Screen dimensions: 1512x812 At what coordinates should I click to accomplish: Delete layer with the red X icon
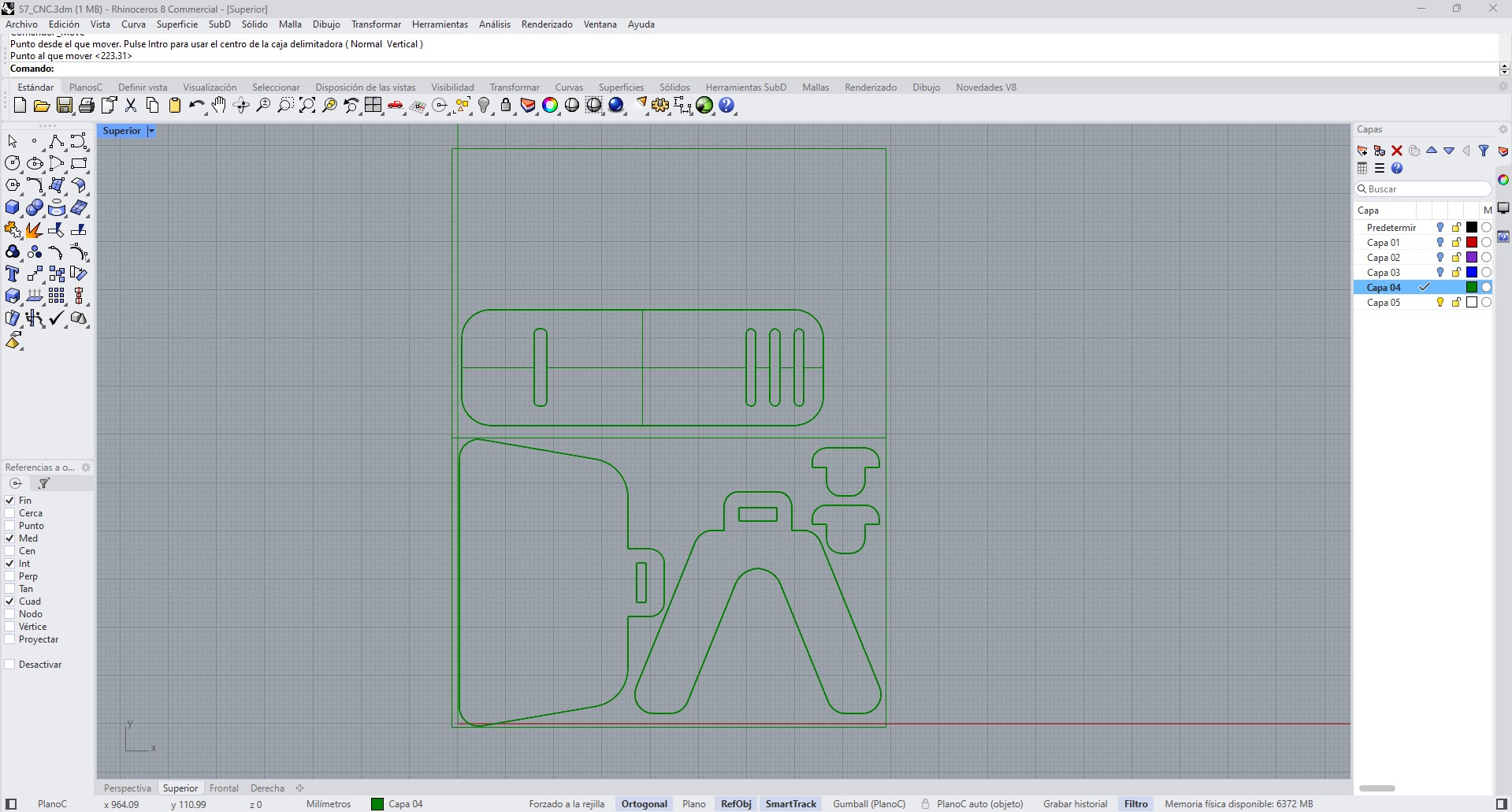[1397, 151]
